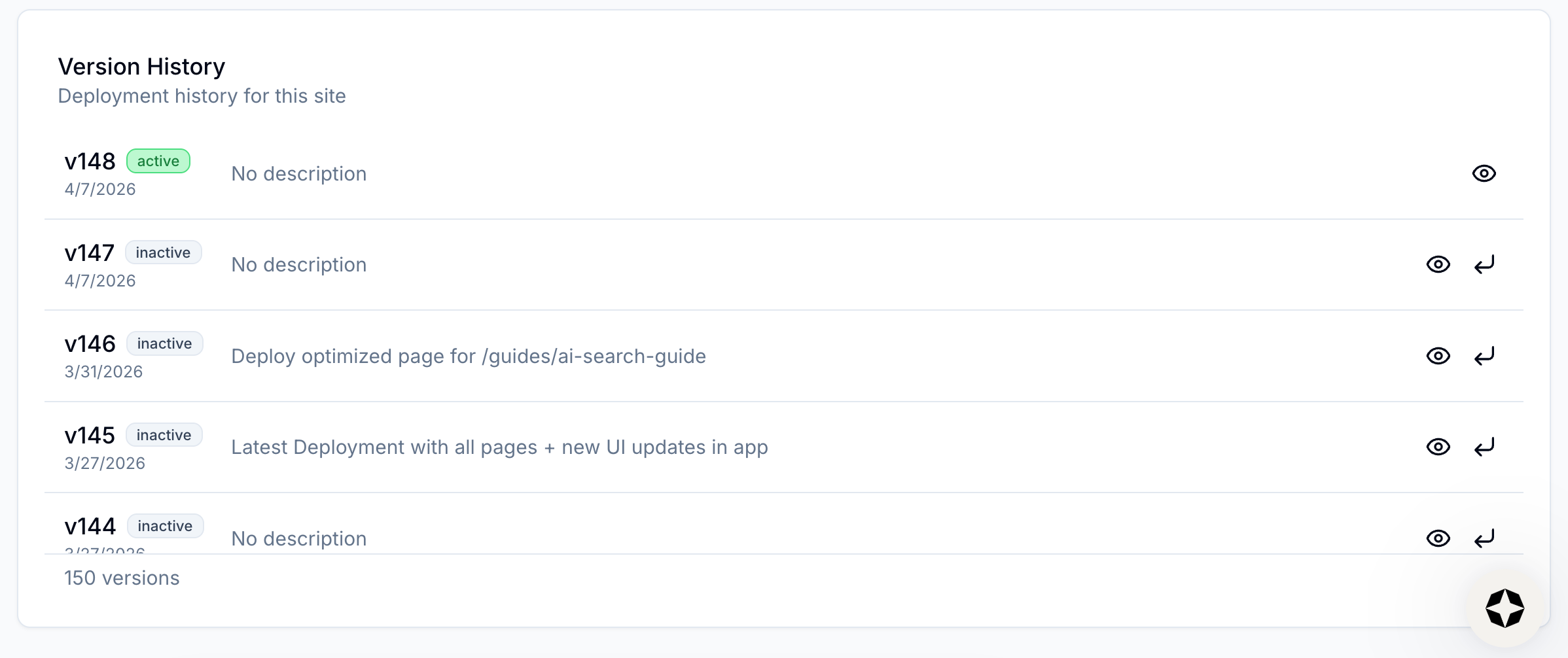Screen dimensions: 1568x658
Task: Select the active badge on v148
Action: point(158,160)
